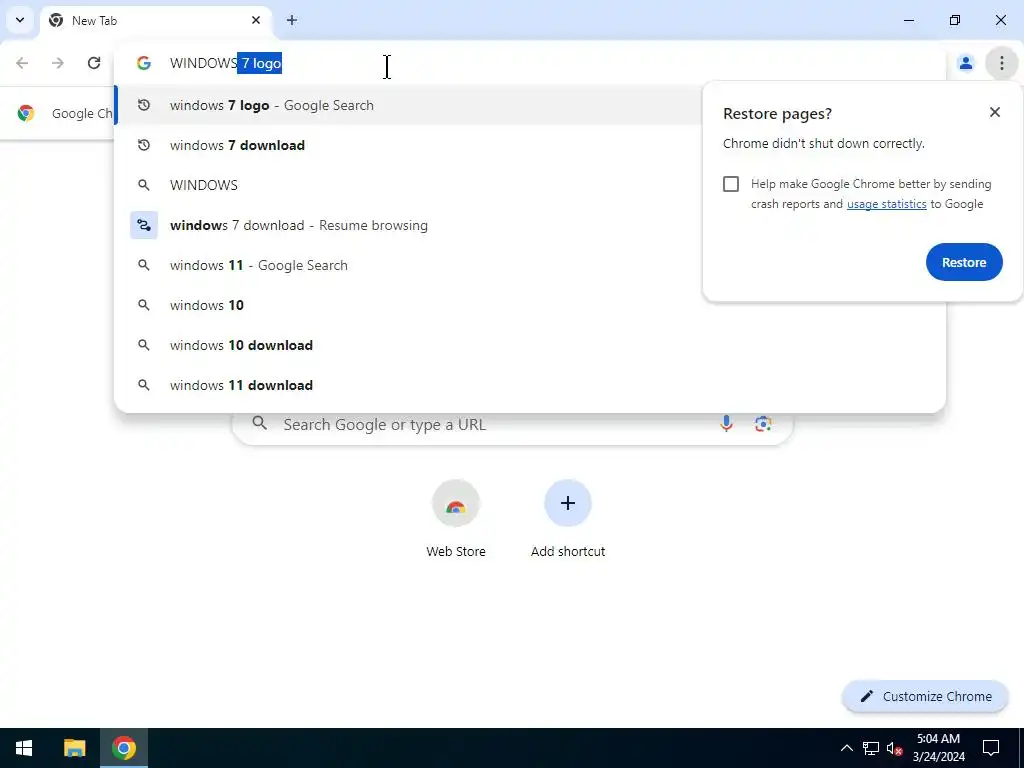
Task: Open the profile avatar button
Action: click(x=965, y=63)
